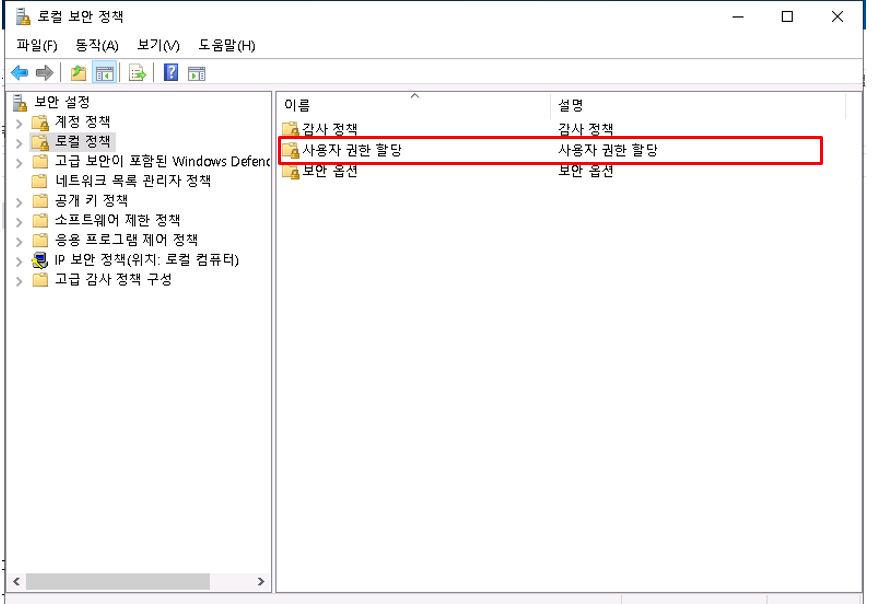Select 로컬 정책 label in tree
872x604 pixels.
pos(83,142)
